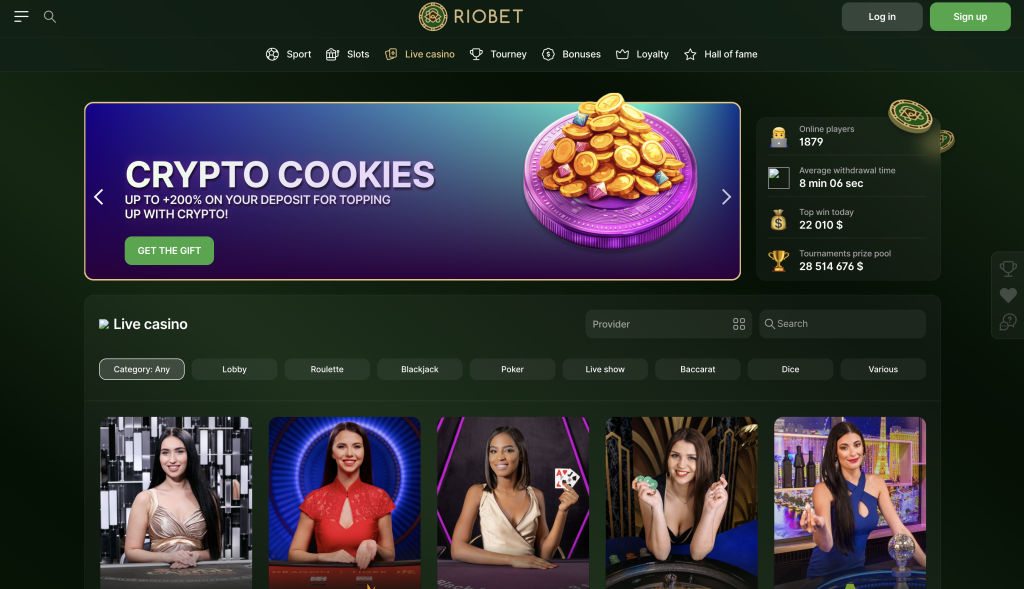Open the trophy icon in right sidebar
The width and height of the screenshot is (1024, 589).
pos(1008,268)
